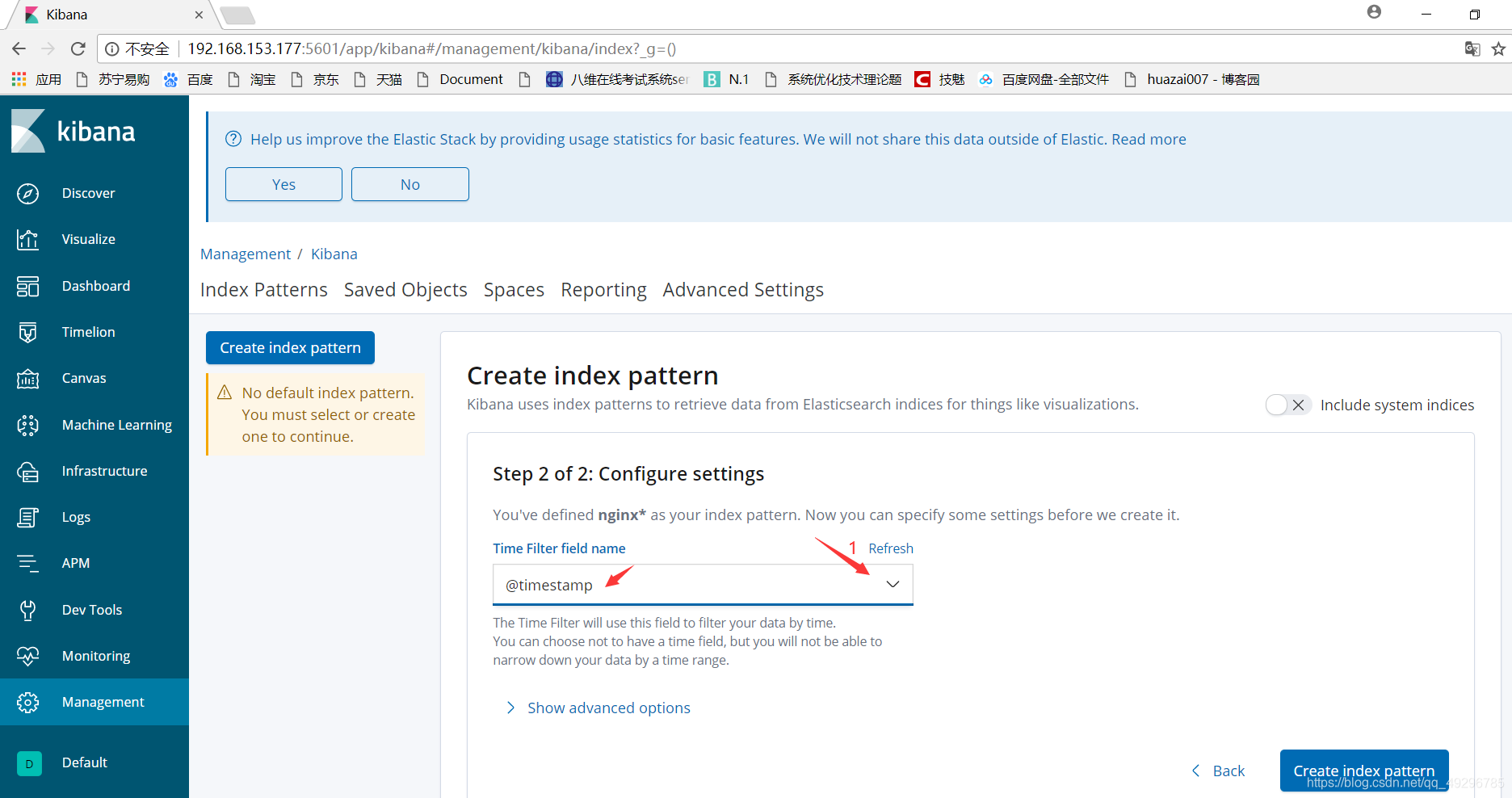Screen dimensions: 1512x798
Task: Click the translate page icon
Action: coord(1472,48)
